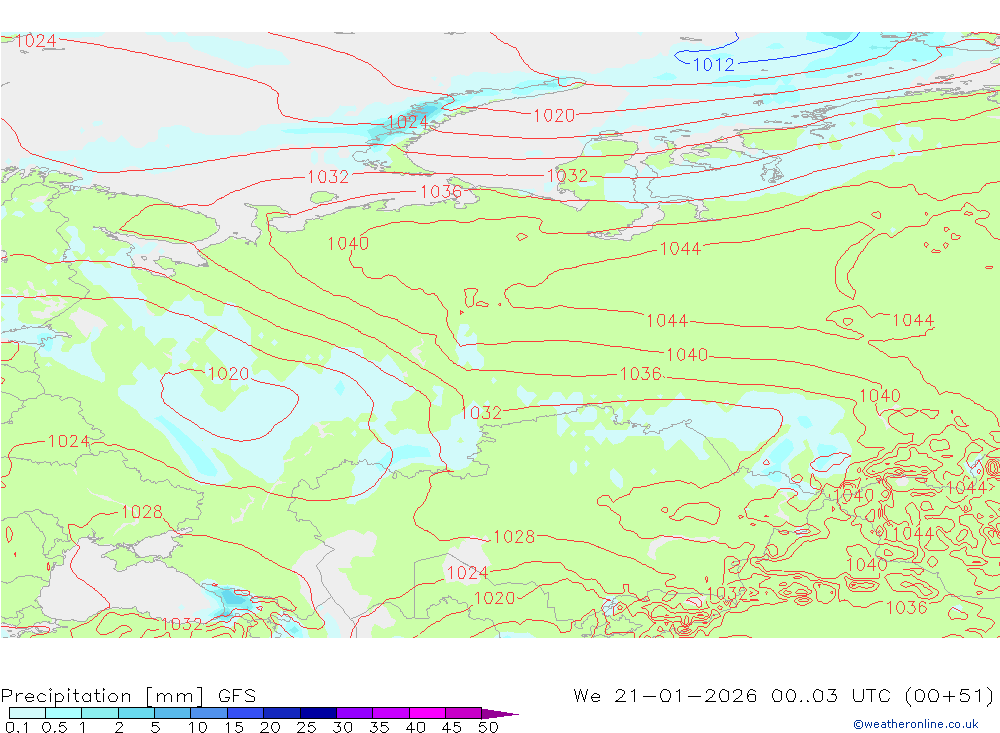This screenshot has height=733, width=1000.
Task: Choose the 20–25 mm legend swatch
Action: [282, 713]
